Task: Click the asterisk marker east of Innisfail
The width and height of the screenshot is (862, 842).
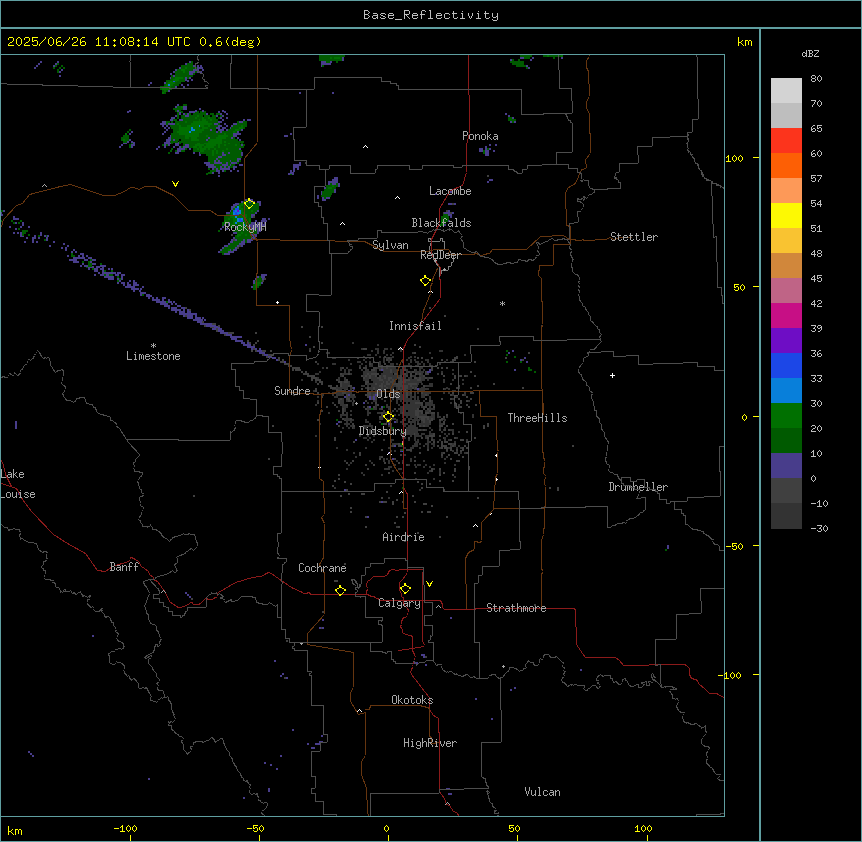Action: tap(502, 303)
